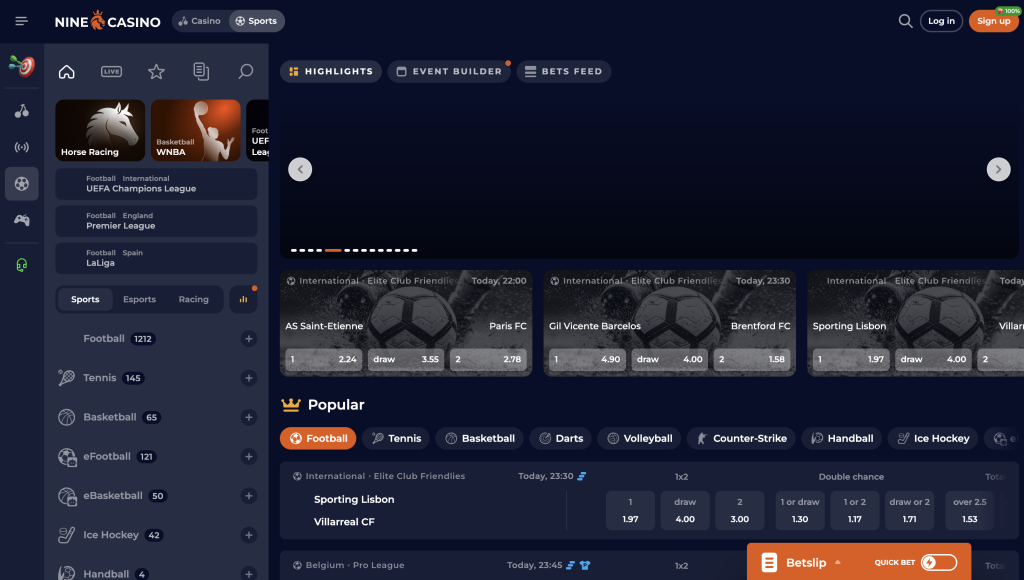Open the darts promo icon in sidebar
1024x580 pixels.
click(22, 66)
